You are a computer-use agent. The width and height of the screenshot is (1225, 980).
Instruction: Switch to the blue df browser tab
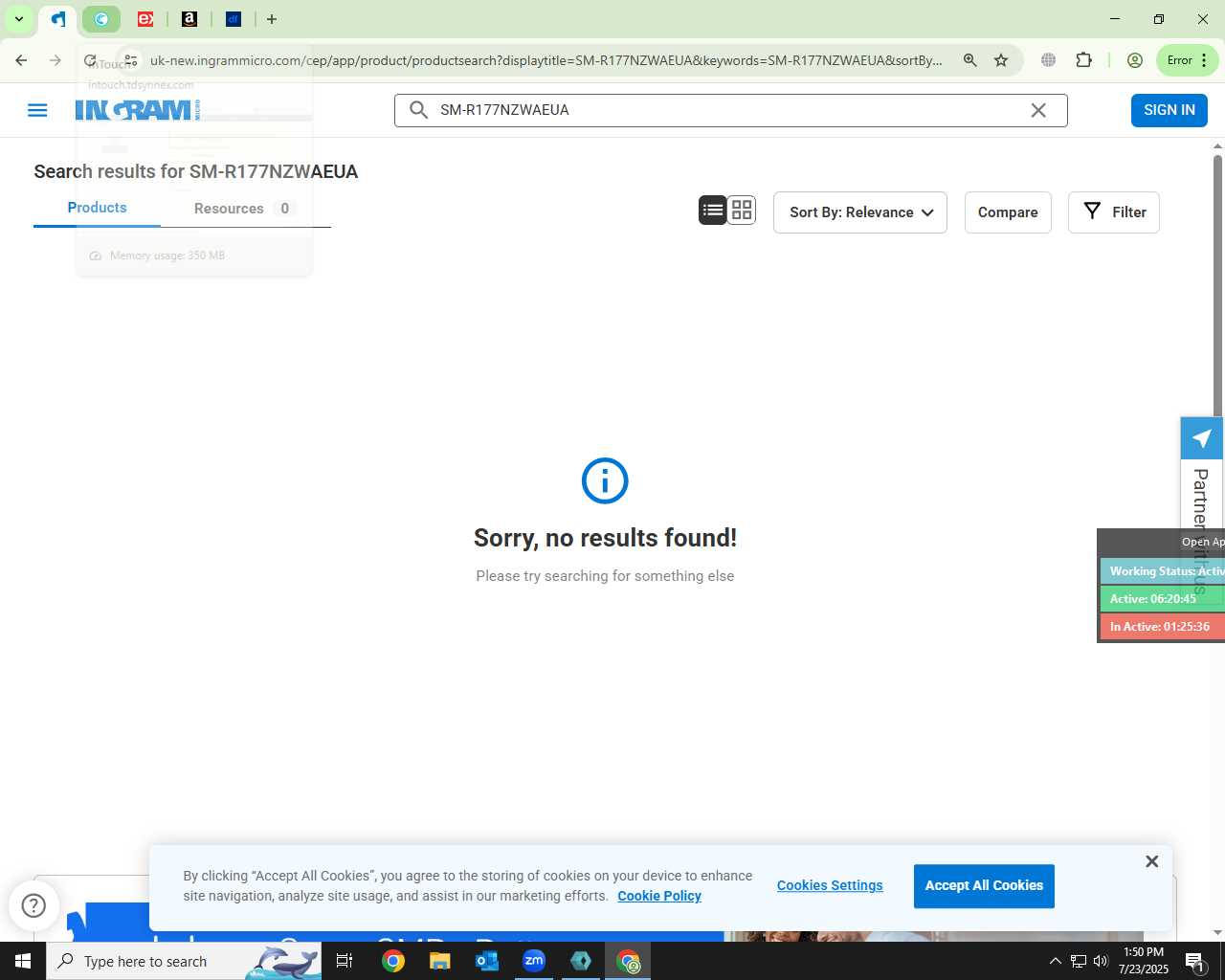(234, 19)
